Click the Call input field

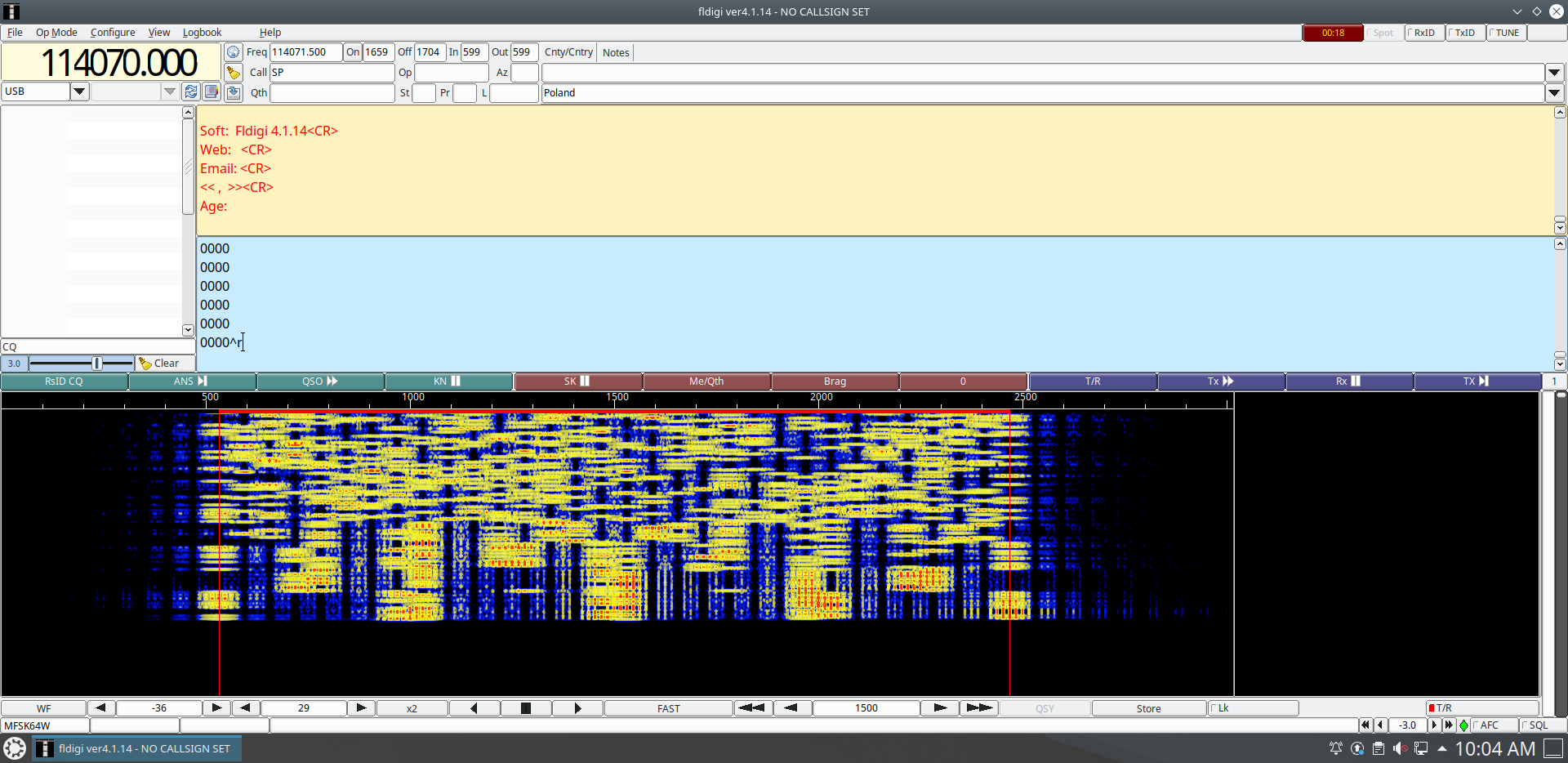point(332,73)
